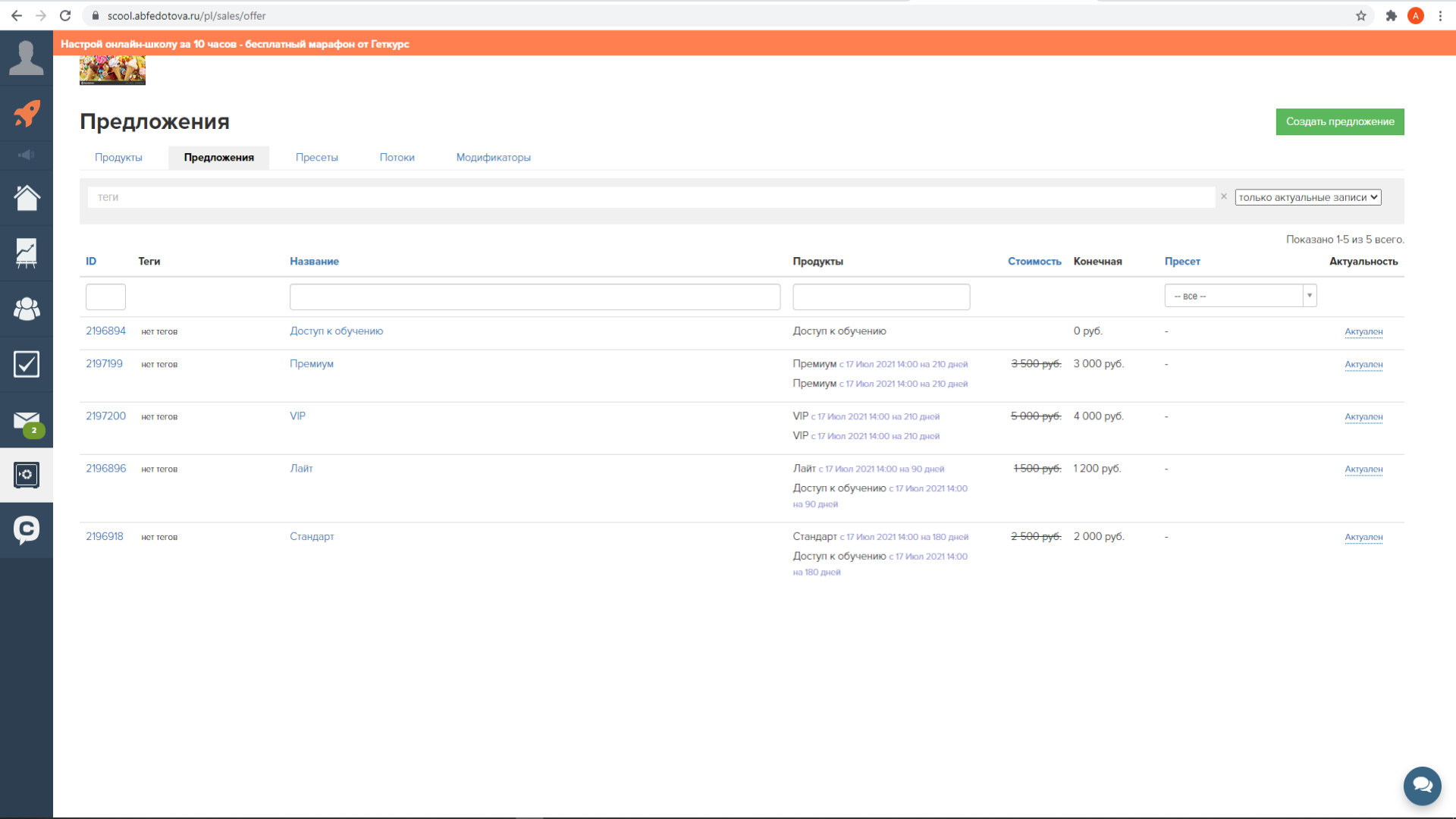The image size is (1456, 819).
Task: Open the tasks checkmark icon
Action: 27,364
